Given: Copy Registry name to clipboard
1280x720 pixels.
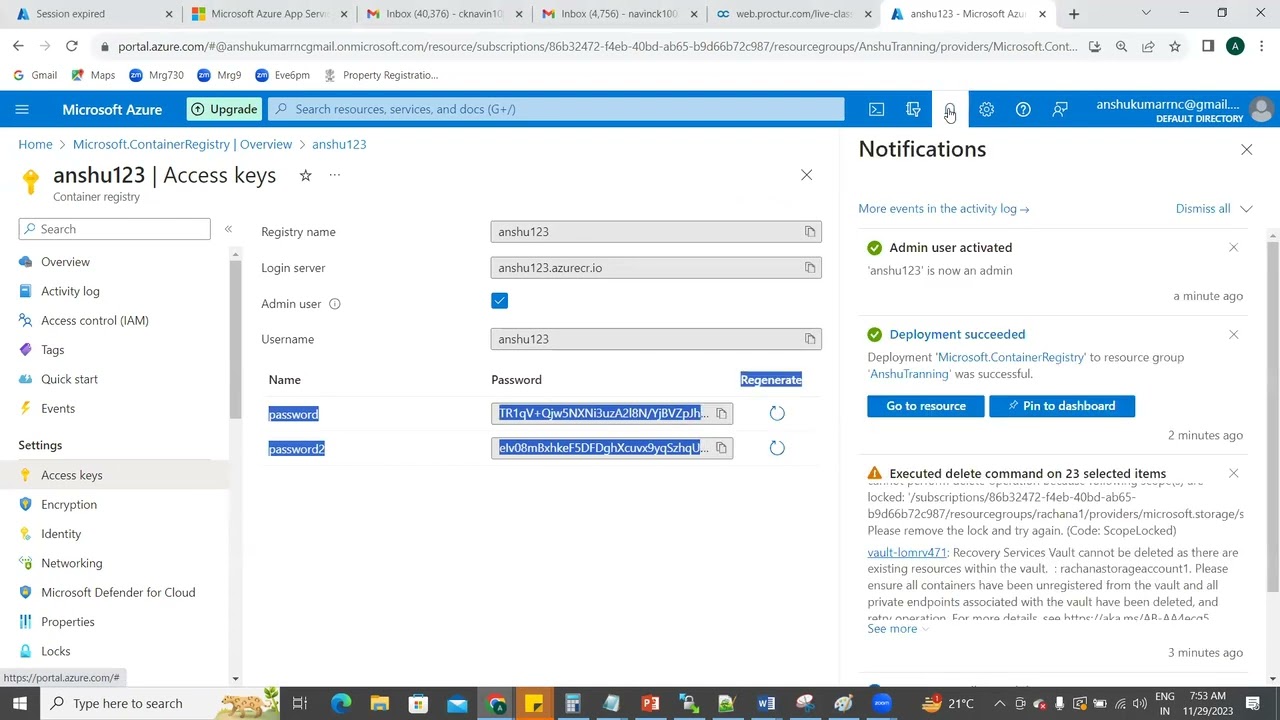Looking at the screenshot, I should 810,232.
